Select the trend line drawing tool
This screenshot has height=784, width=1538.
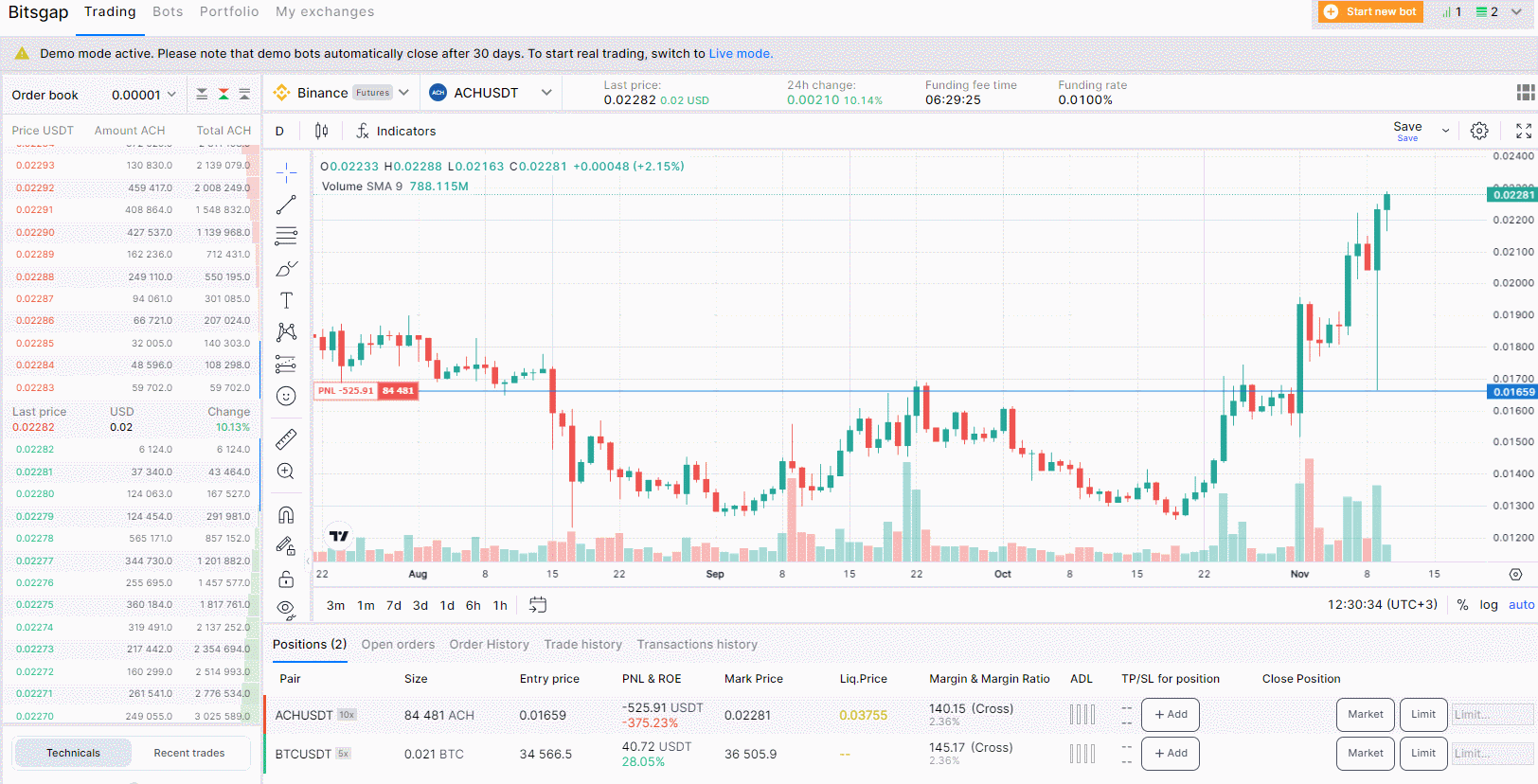click(286, 205)
